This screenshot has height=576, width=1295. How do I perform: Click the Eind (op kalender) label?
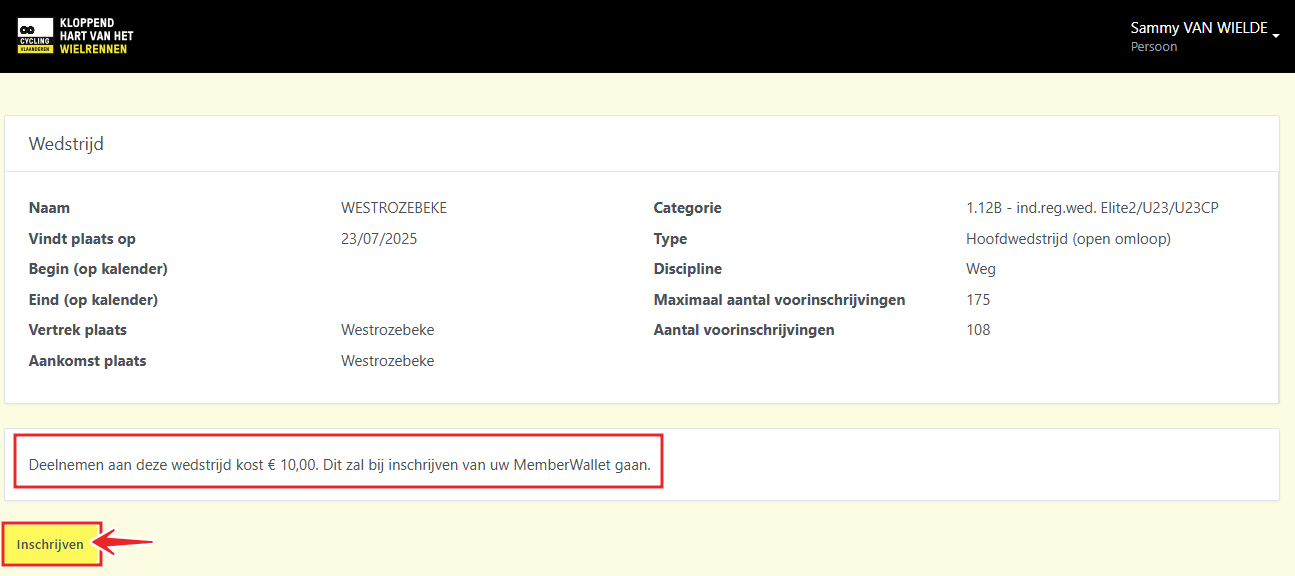pos(94,300)
